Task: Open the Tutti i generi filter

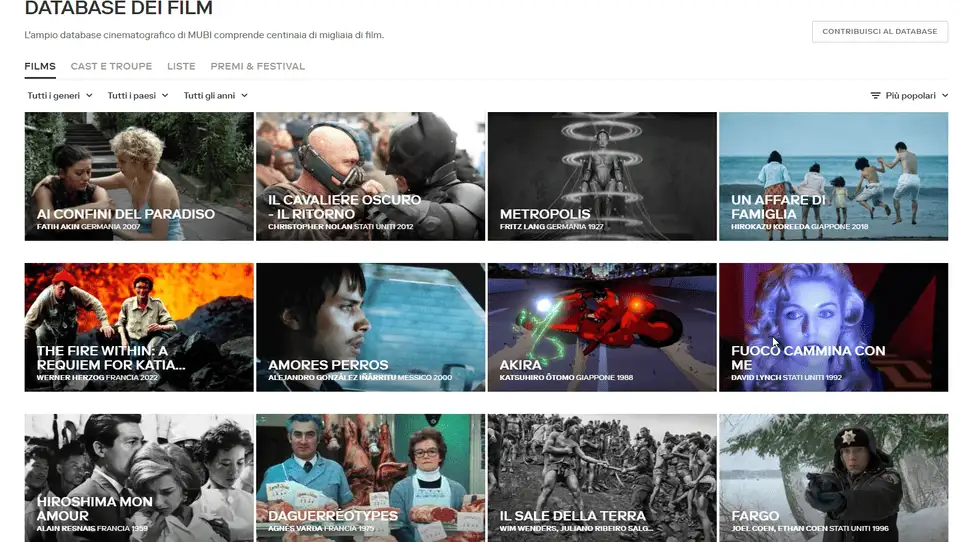Action: 59,96
